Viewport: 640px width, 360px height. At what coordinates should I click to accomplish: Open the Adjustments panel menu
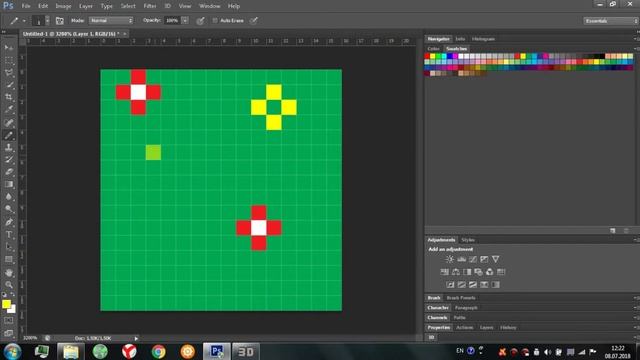click(636, 240)
